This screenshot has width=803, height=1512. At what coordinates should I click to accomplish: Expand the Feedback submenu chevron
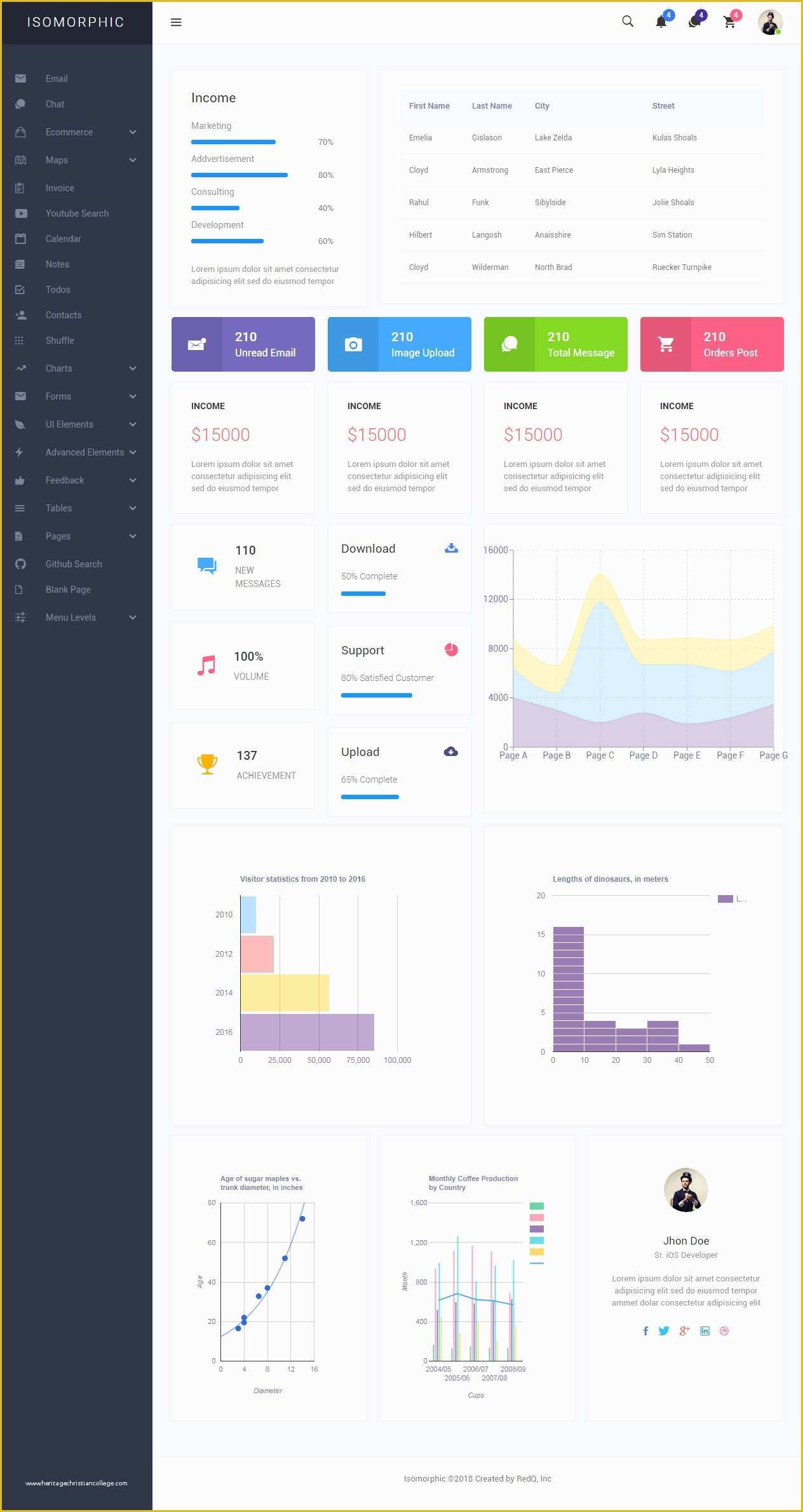click(x=133, y=480)
